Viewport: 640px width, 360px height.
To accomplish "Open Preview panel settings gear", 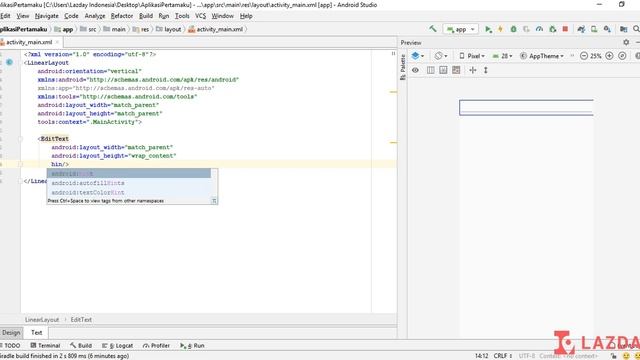I will (626, 42).
